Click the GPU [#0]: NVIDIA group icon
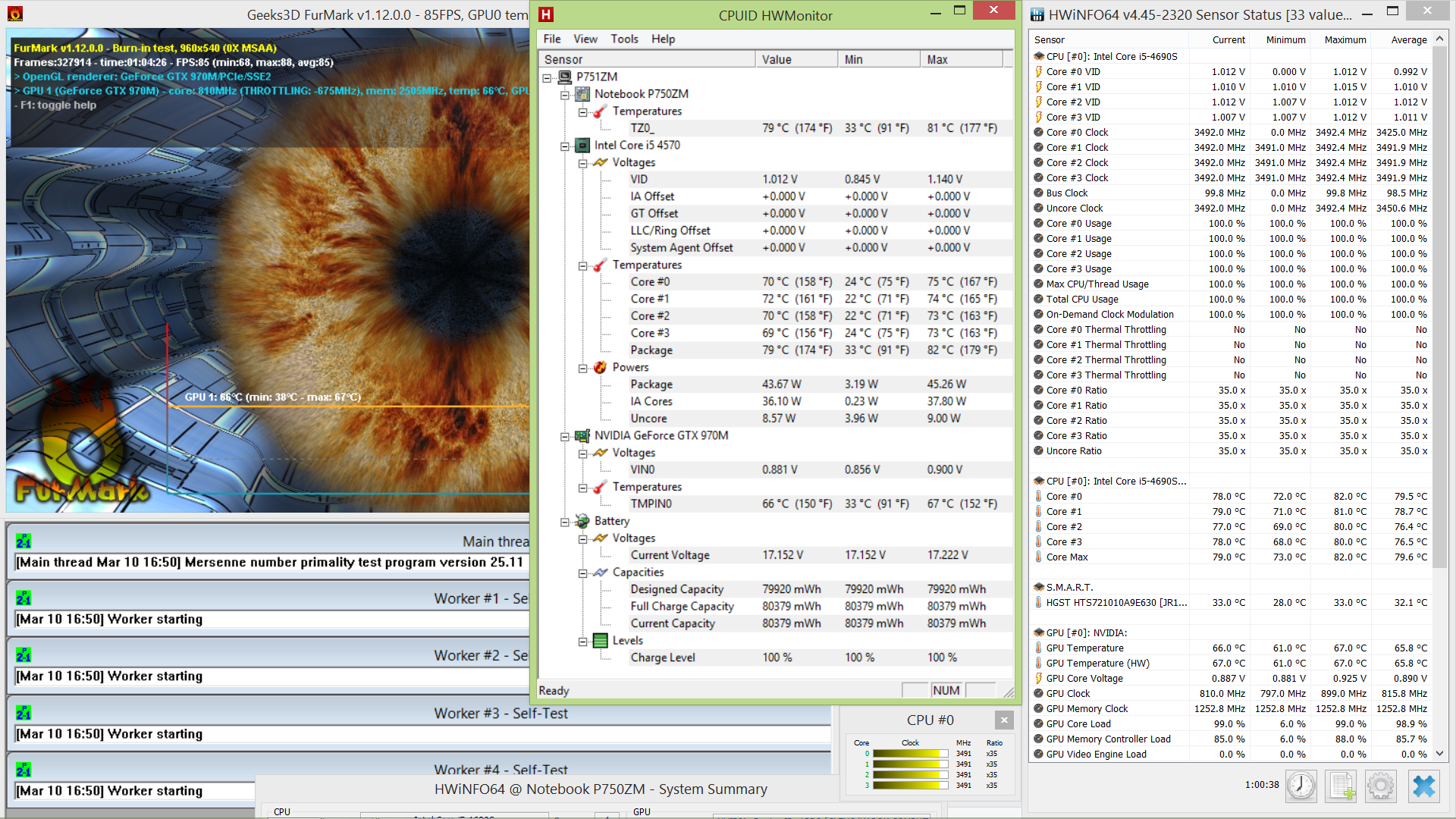Image resolution: width=1456 pixels, height=819 pixels. [1038, 632]
